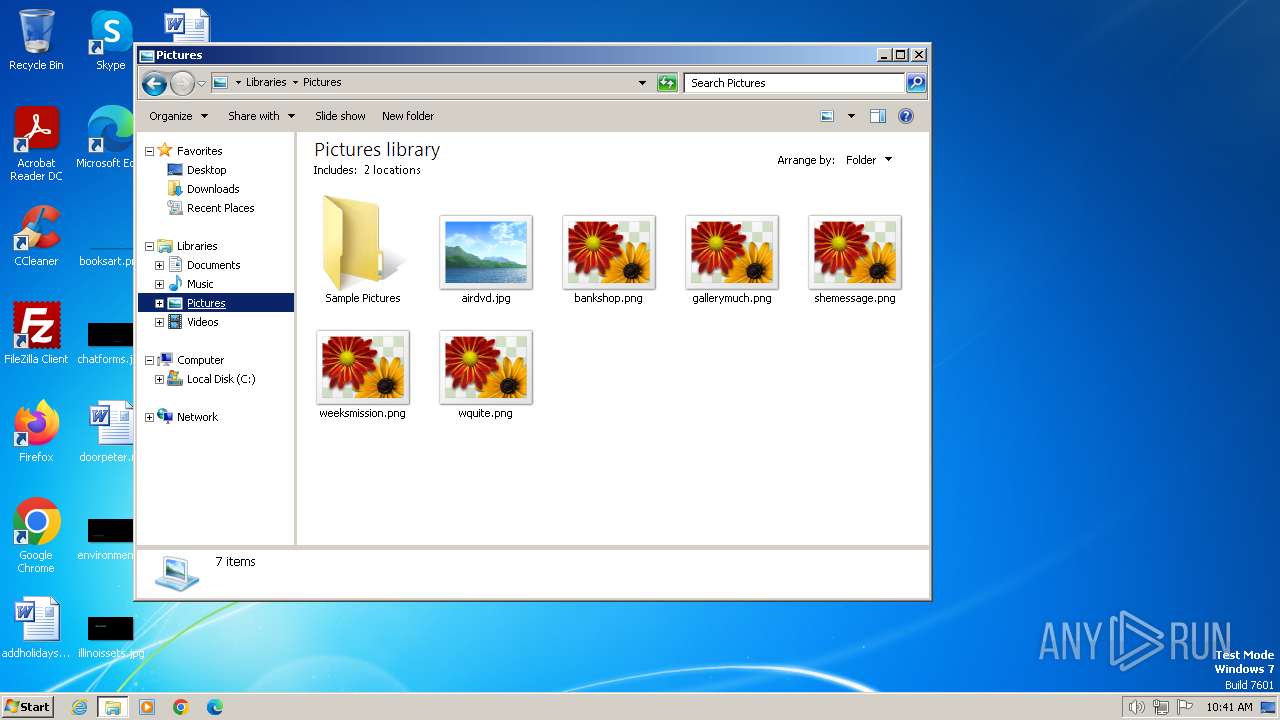This screenshot has height=720, width=1280.
Task: Select Recent Places in Favorites
Action: [x=220, y=208]
